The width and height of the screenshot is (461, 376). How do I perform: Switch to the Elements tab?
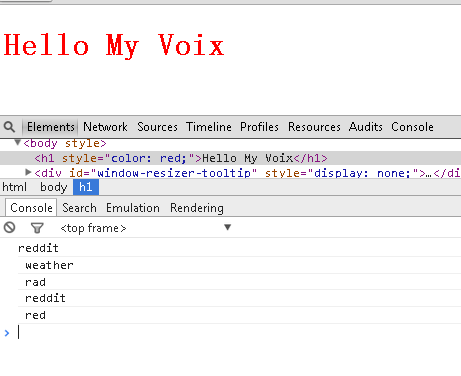tap(51, 127)
